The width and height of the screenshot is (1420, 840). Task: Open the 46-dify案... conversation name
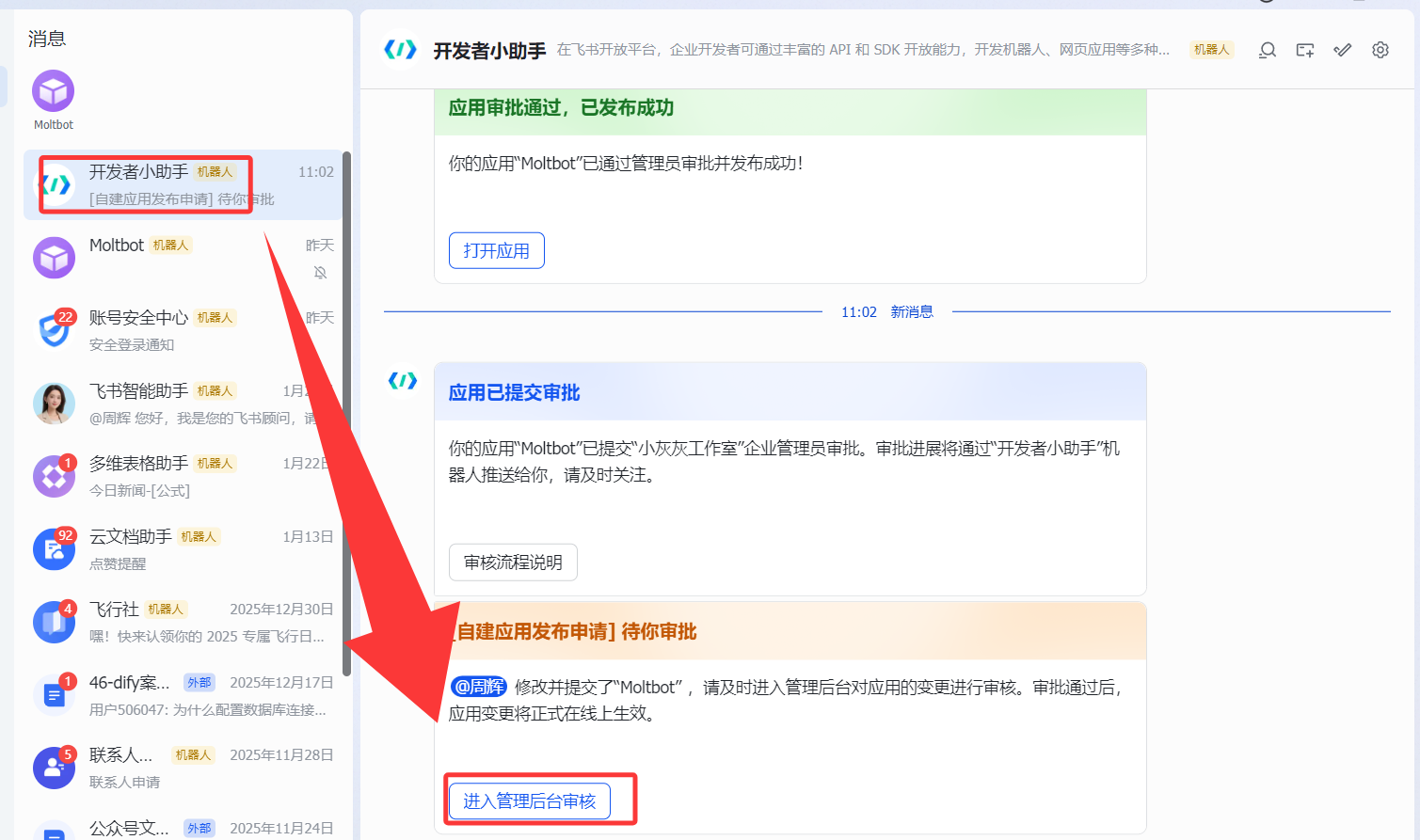(x=130, y=683)
